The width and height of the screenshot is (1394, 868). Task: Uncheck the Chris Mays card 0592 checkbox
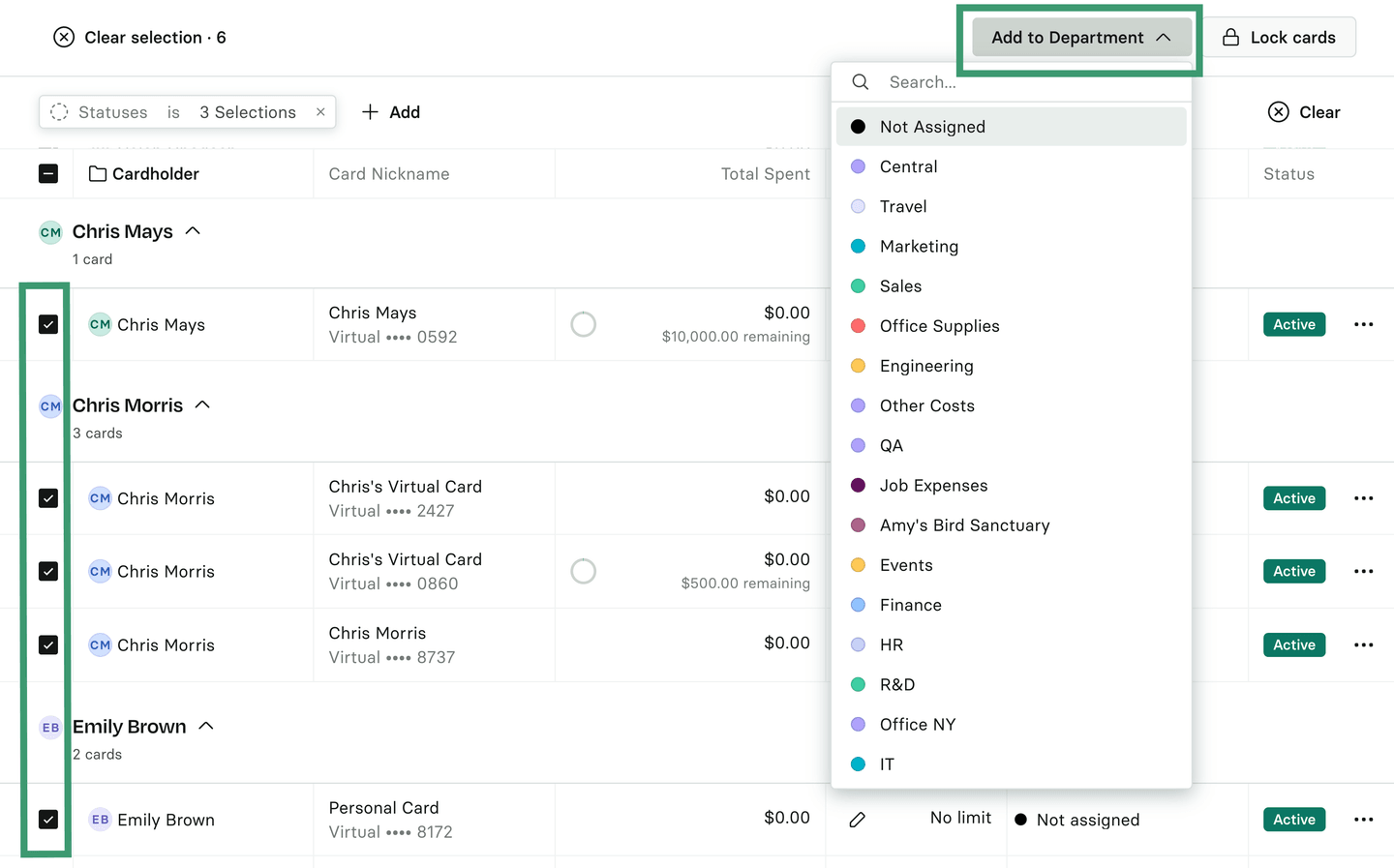(x=48, y=325)
